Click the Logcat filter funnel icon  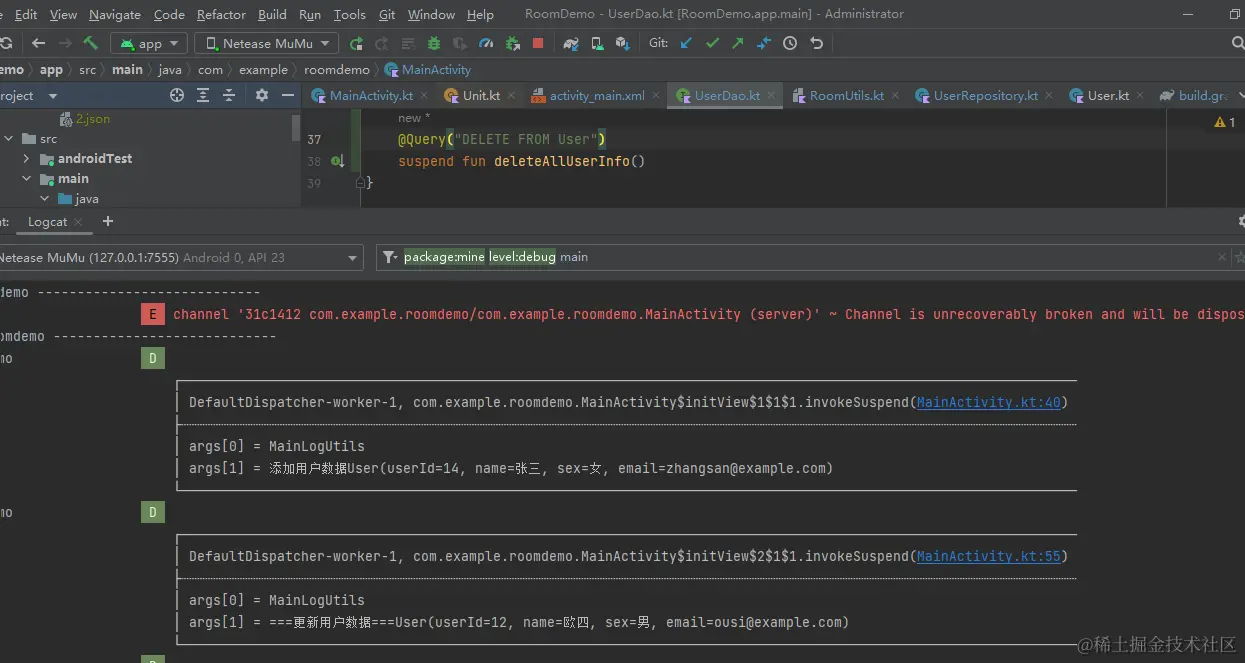click(390, 257)
